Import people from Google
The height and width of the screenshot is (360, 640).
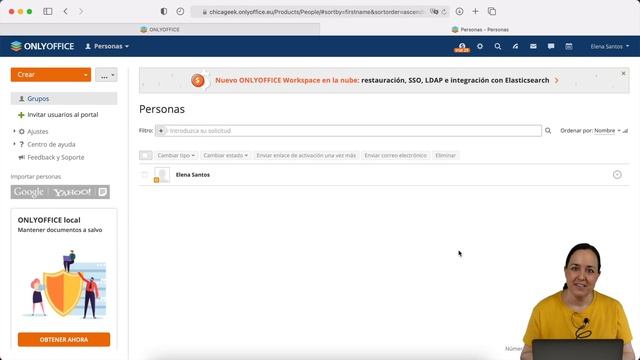[x=29, y=192]
